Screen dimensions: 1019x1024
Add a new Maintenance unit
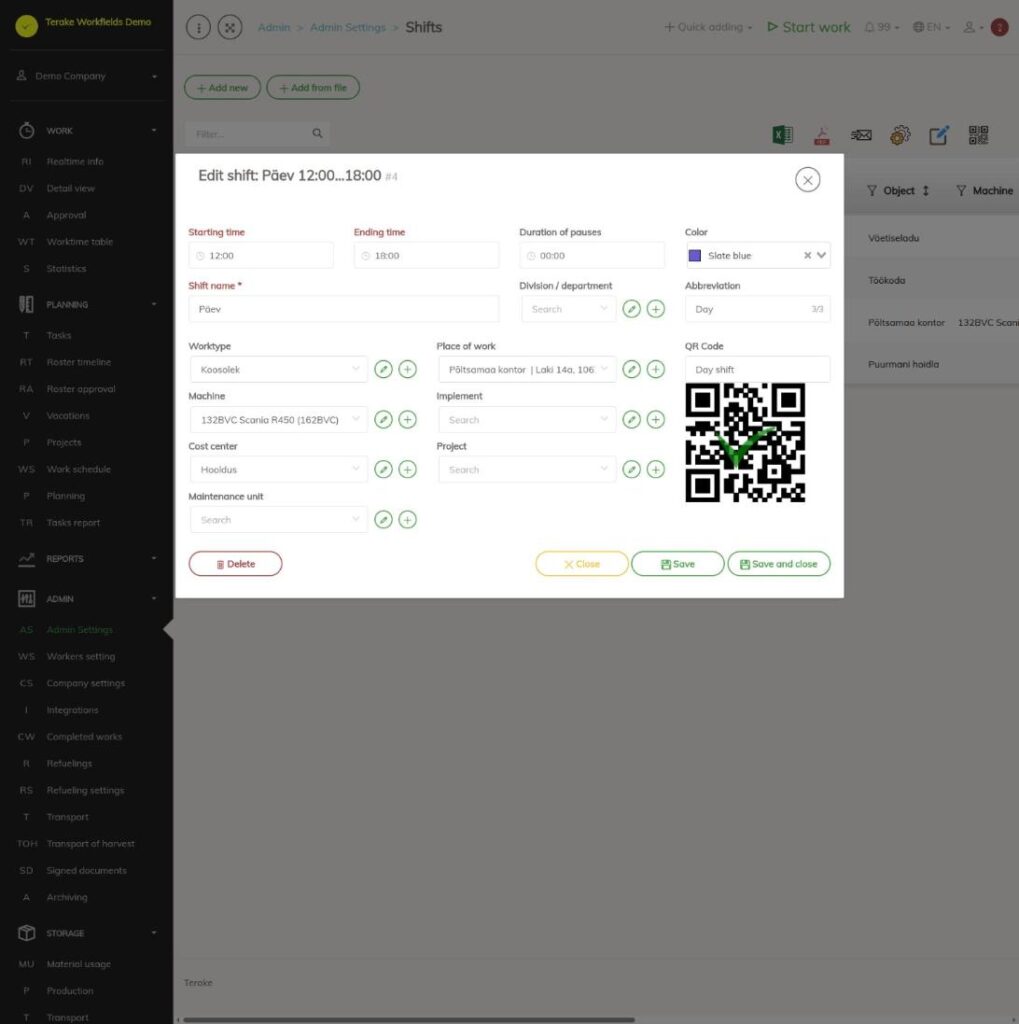coord(408,520)
